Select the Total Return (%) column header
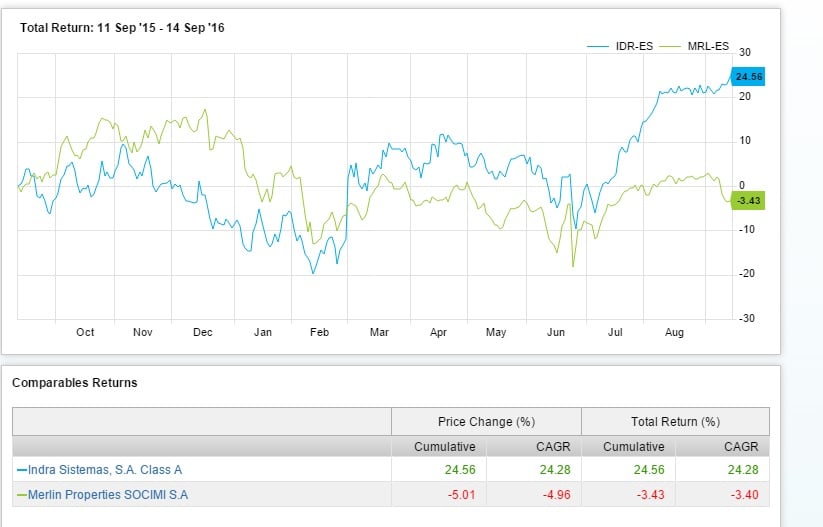823x527 pixels. (x=675, y=422)
